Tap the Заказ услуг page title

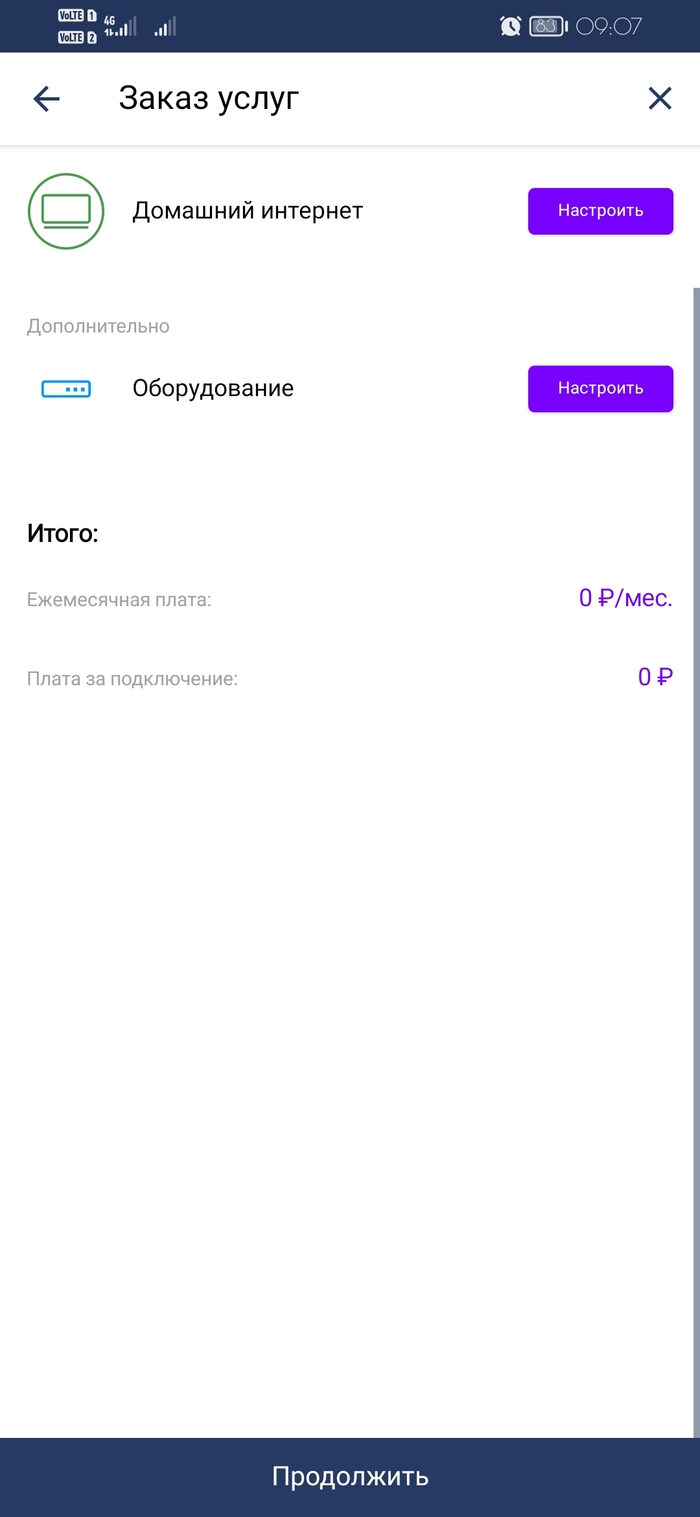click(209, 98)
